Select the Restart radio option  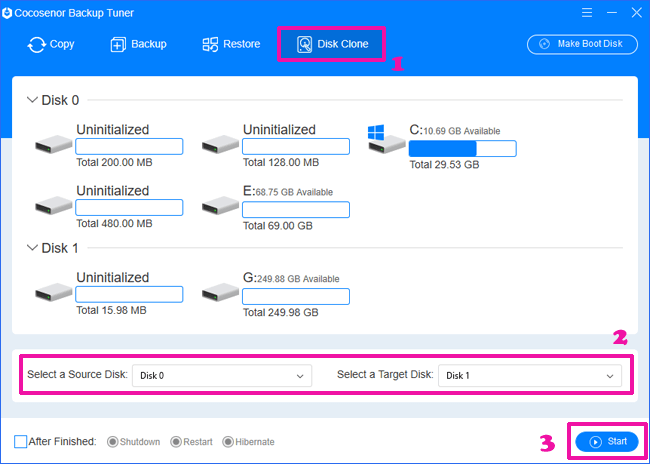pos(192,442)
